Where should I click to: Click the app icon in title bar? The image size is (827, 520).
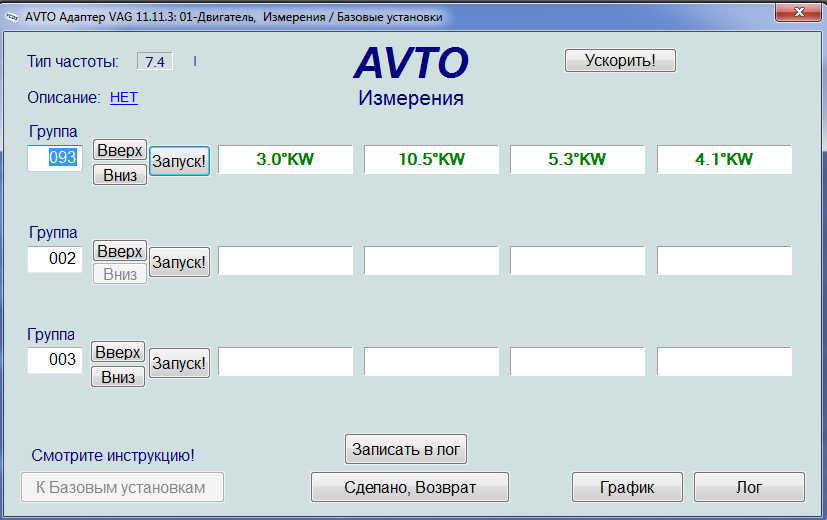click(x=12, y=16)
